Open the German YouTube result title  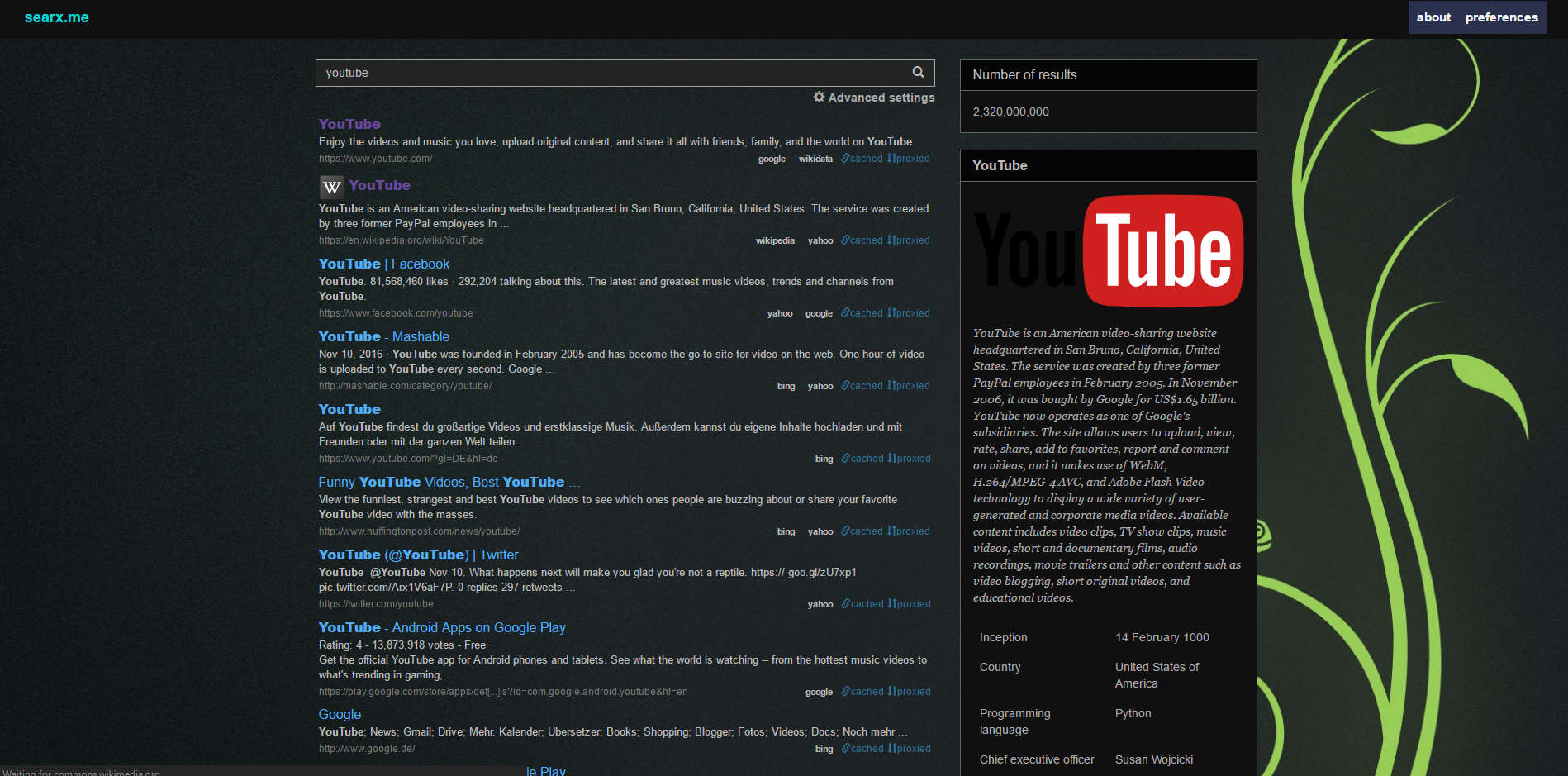349,409
